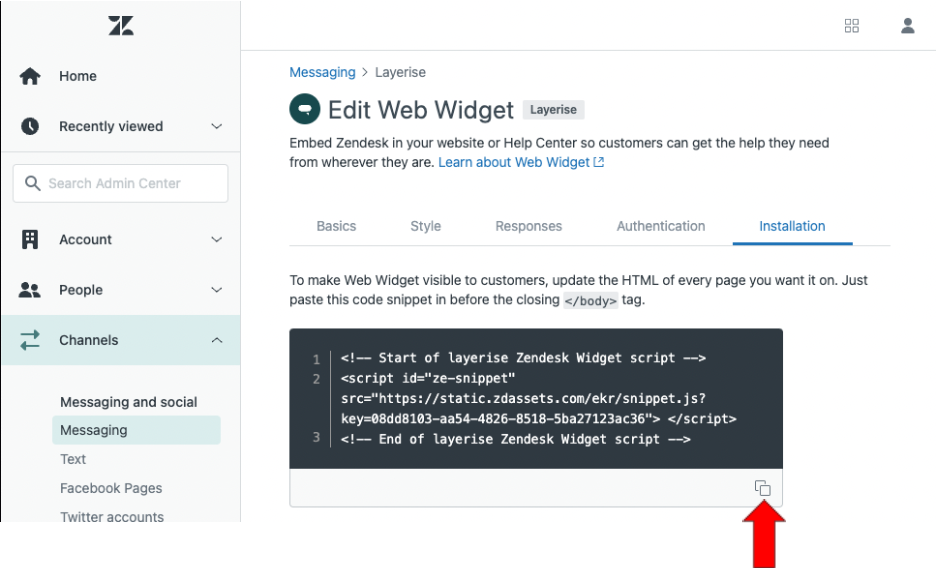Click the Search Admin Center field
Screen dimensions: 941x571
pyautogui.click(x=121, y=183)
